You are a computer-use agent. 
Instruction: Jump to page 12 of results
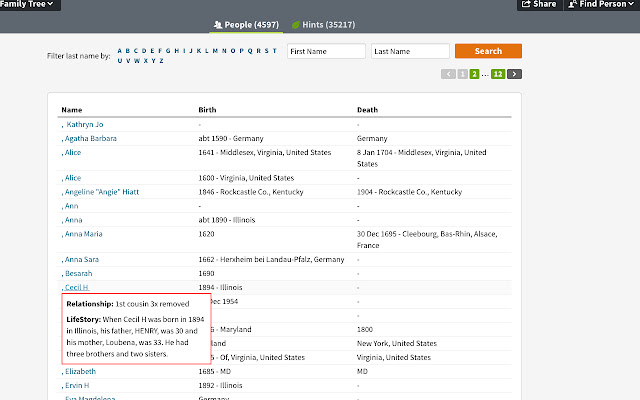point(497,74)
